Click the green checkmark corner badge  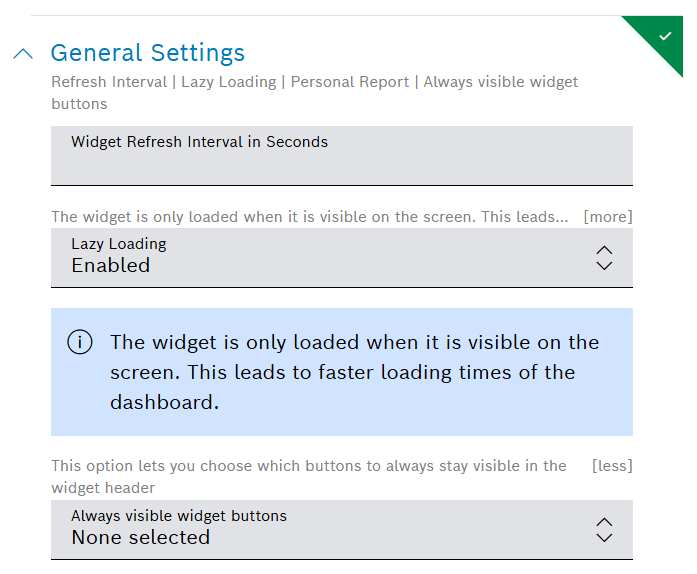(x=664, y=35)
